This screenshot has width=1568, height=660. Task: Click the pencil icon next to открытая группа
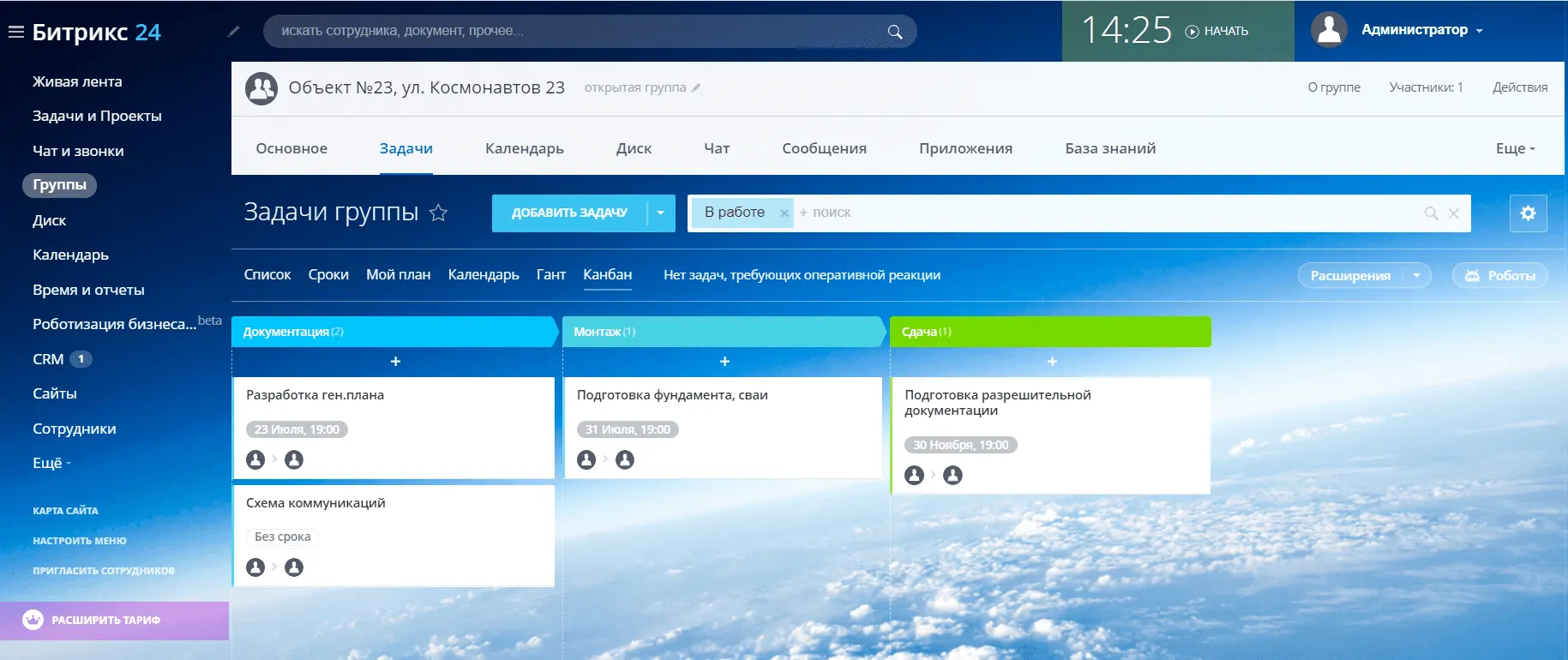pyautogui.click(x=696, y=87)
